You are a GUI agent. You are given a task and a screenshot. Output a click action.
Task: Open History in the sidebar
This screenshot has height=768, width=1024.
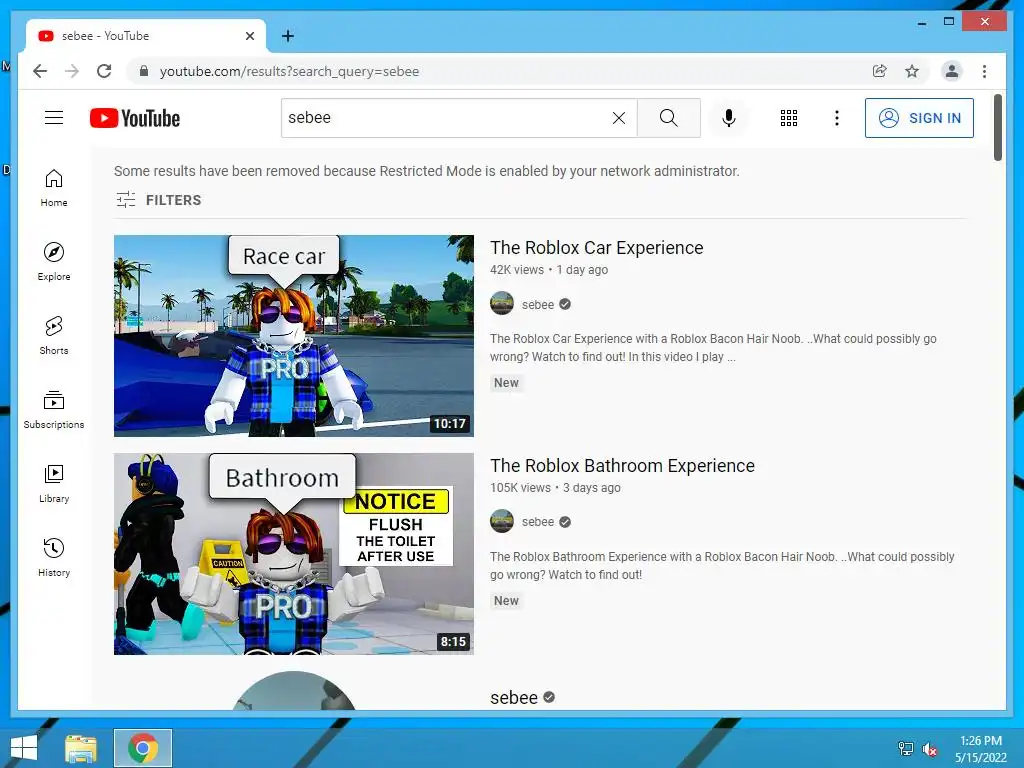click(x=54, y=558)
